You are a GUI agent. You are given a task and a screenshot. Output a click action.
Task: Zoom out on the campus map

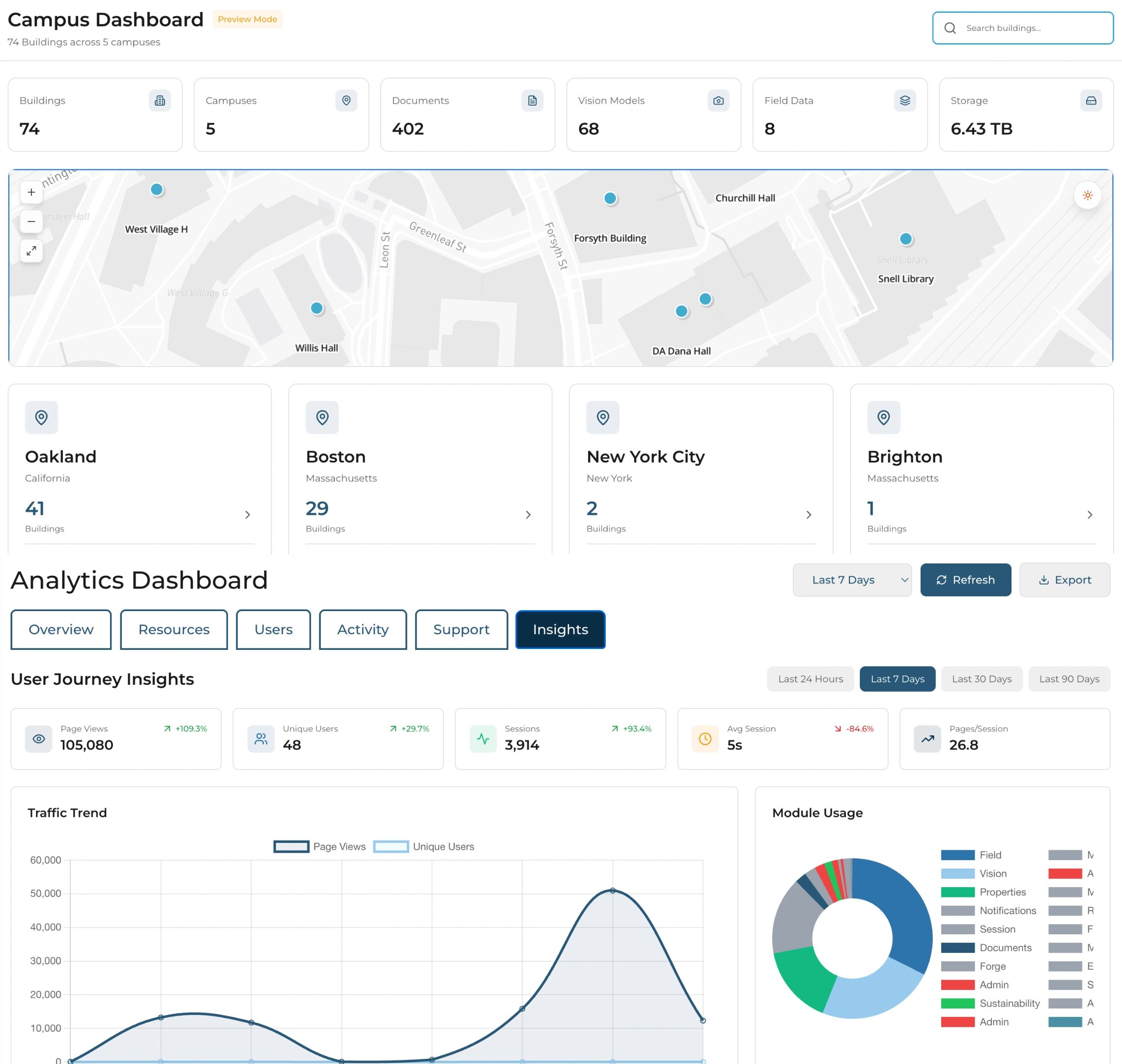coord(31,221)
